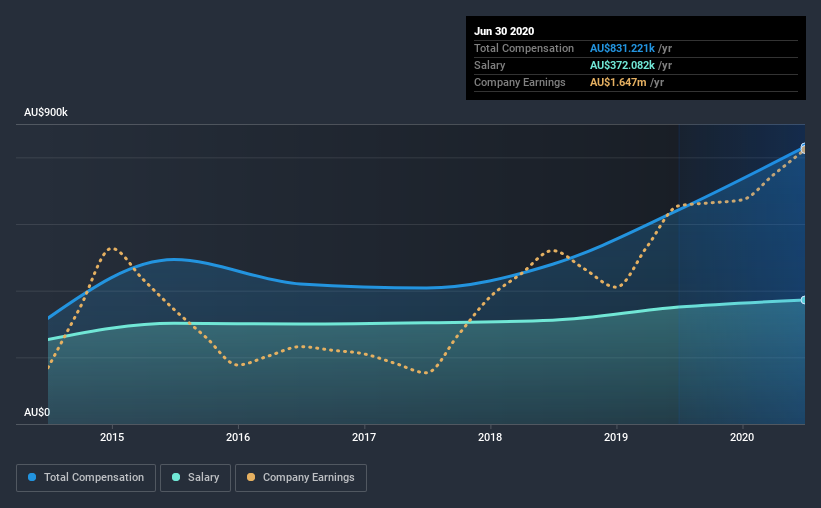Click the 2020 x-axis label
The width and height of the screenshot is (821, 508).
pyautogui.click(x=742, y=437)
